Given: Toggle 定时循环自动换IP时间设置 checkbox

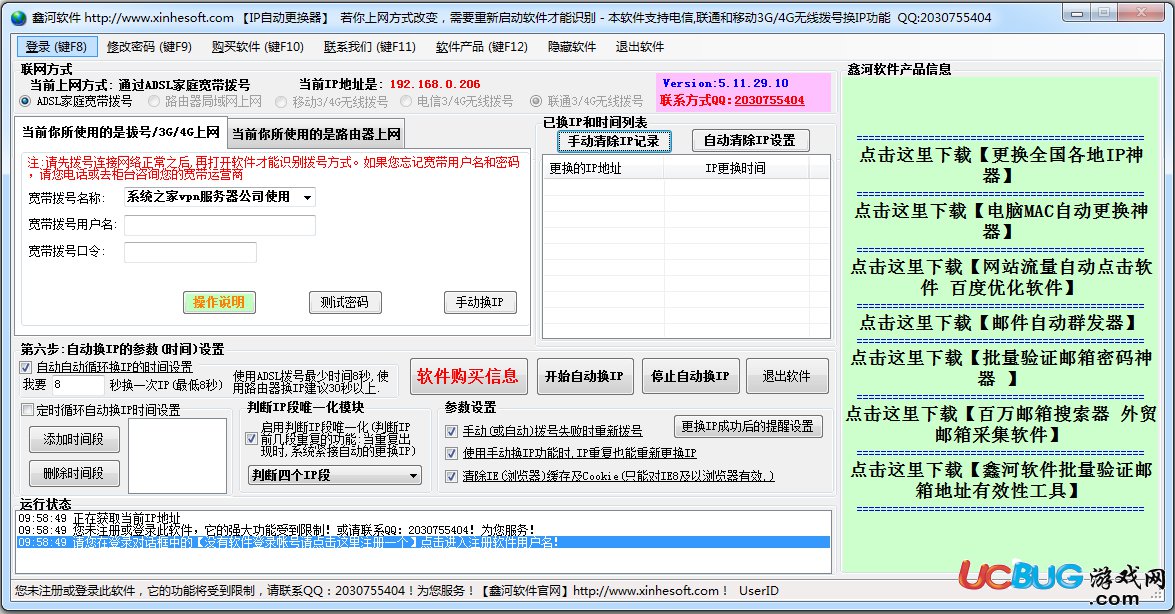Looking at the screenshot, I should coord(28,410).
